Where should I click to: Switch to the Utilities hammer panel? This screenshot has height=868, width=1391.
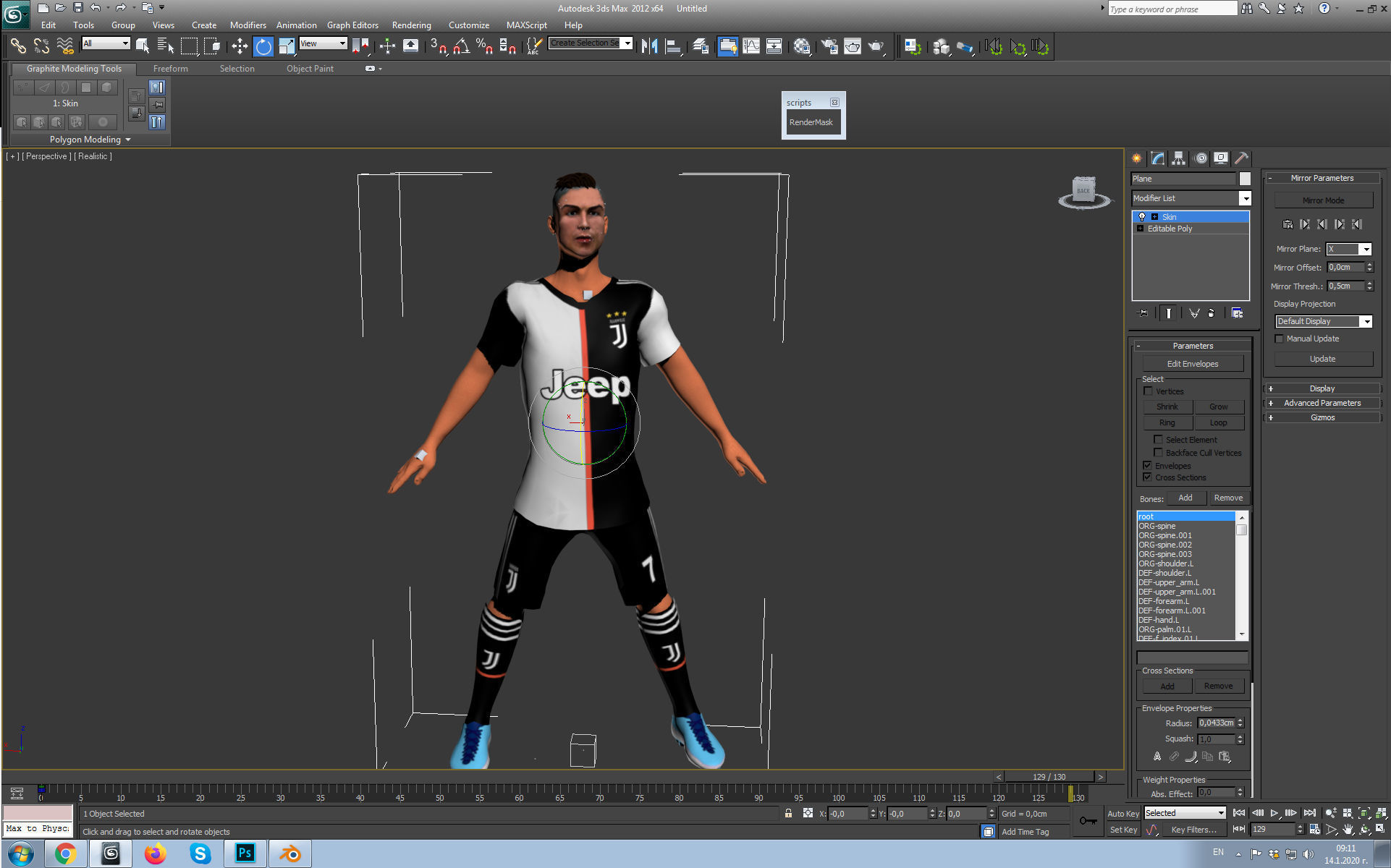[x=1242, y=158]
